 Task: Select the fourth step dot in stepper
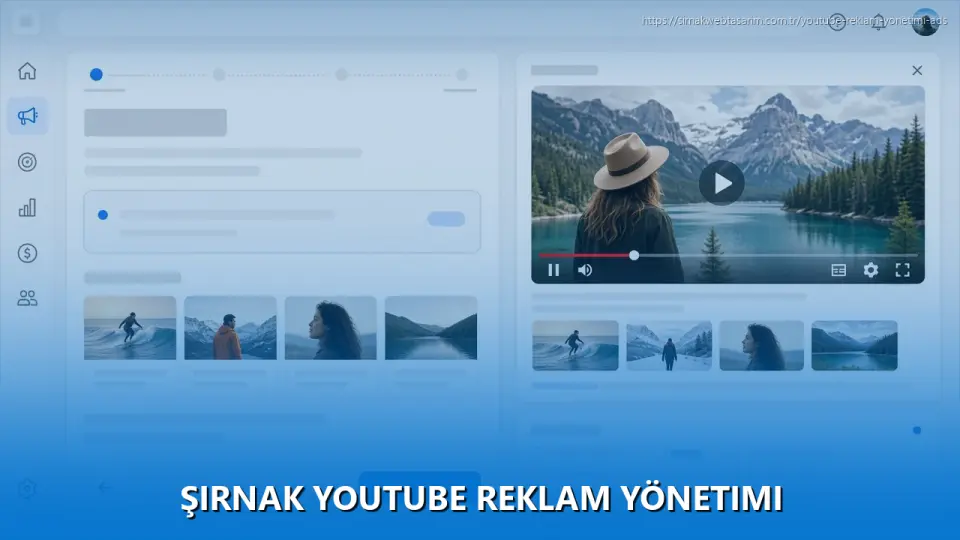pyautogui.click(x=462, y=75)
